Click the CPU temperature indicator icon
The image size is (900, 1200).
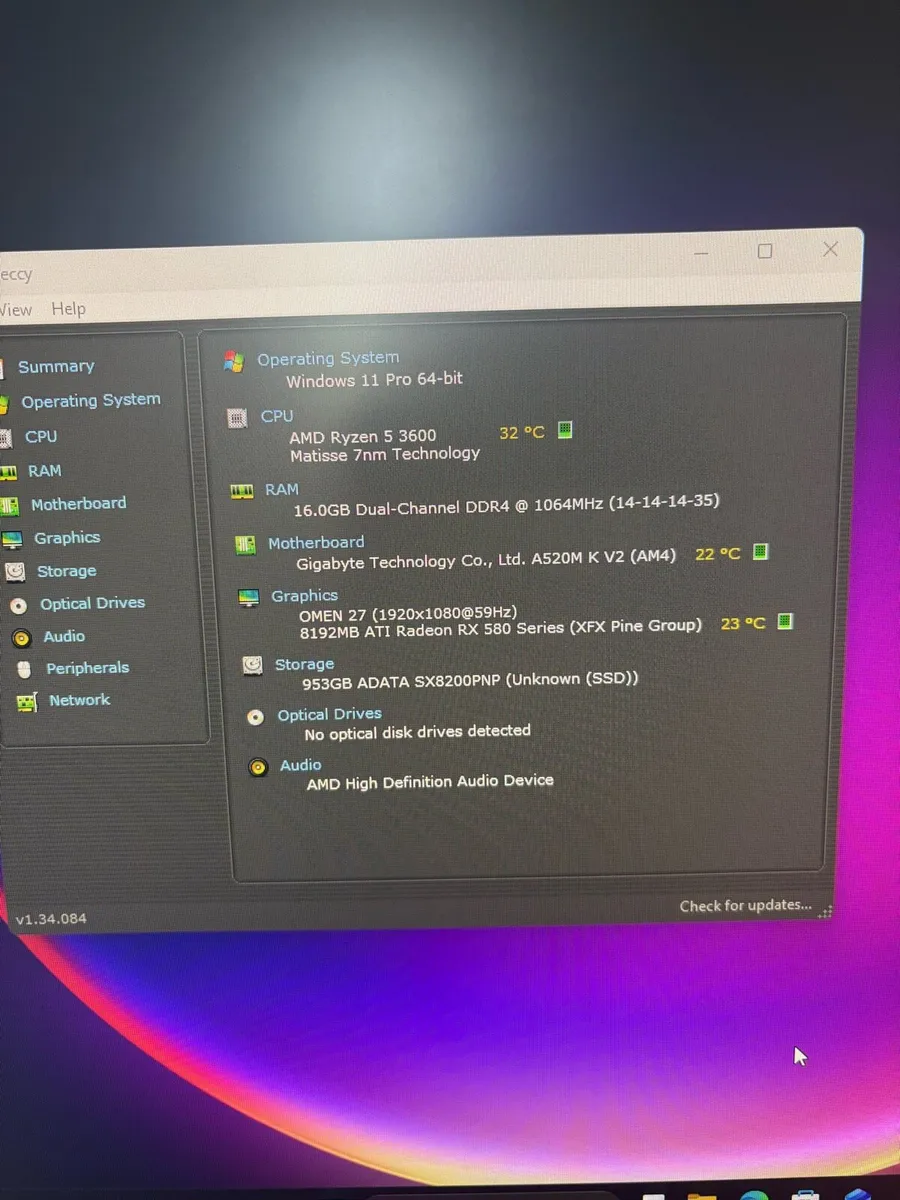tap(565, 431)
